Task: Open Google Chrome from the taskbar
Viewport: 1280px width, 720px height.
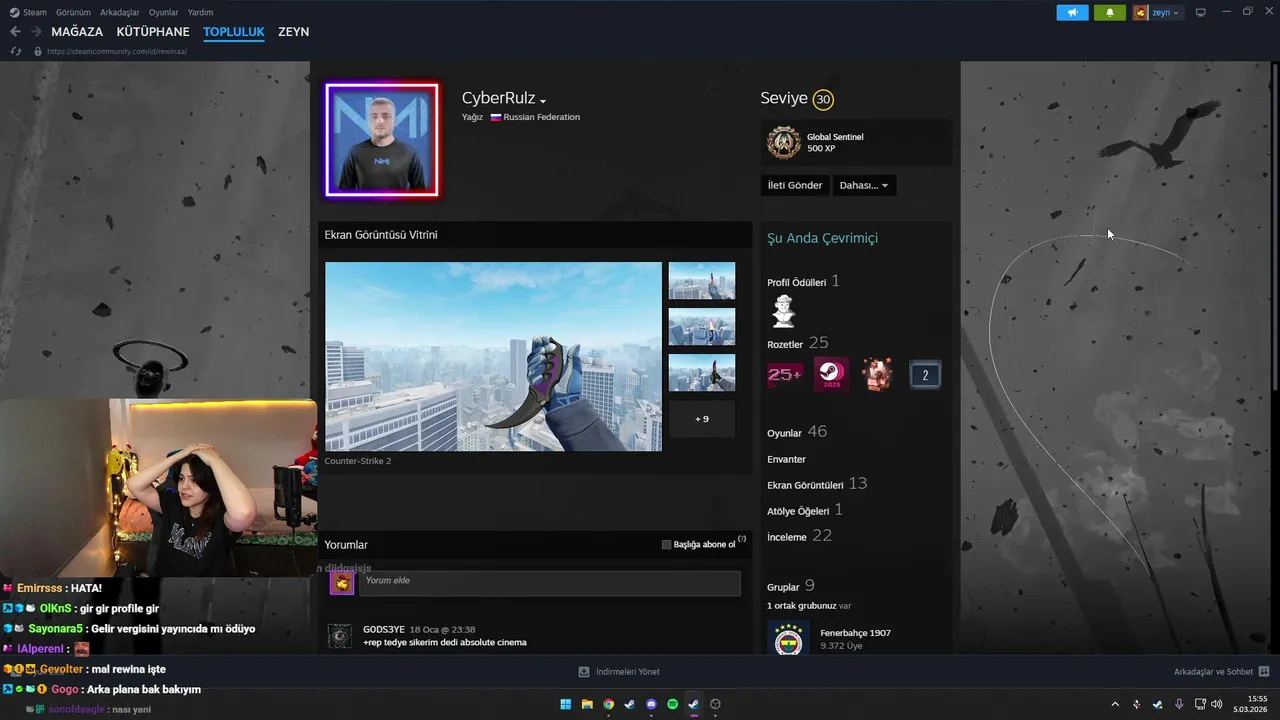Action: [x=608, y=704]
